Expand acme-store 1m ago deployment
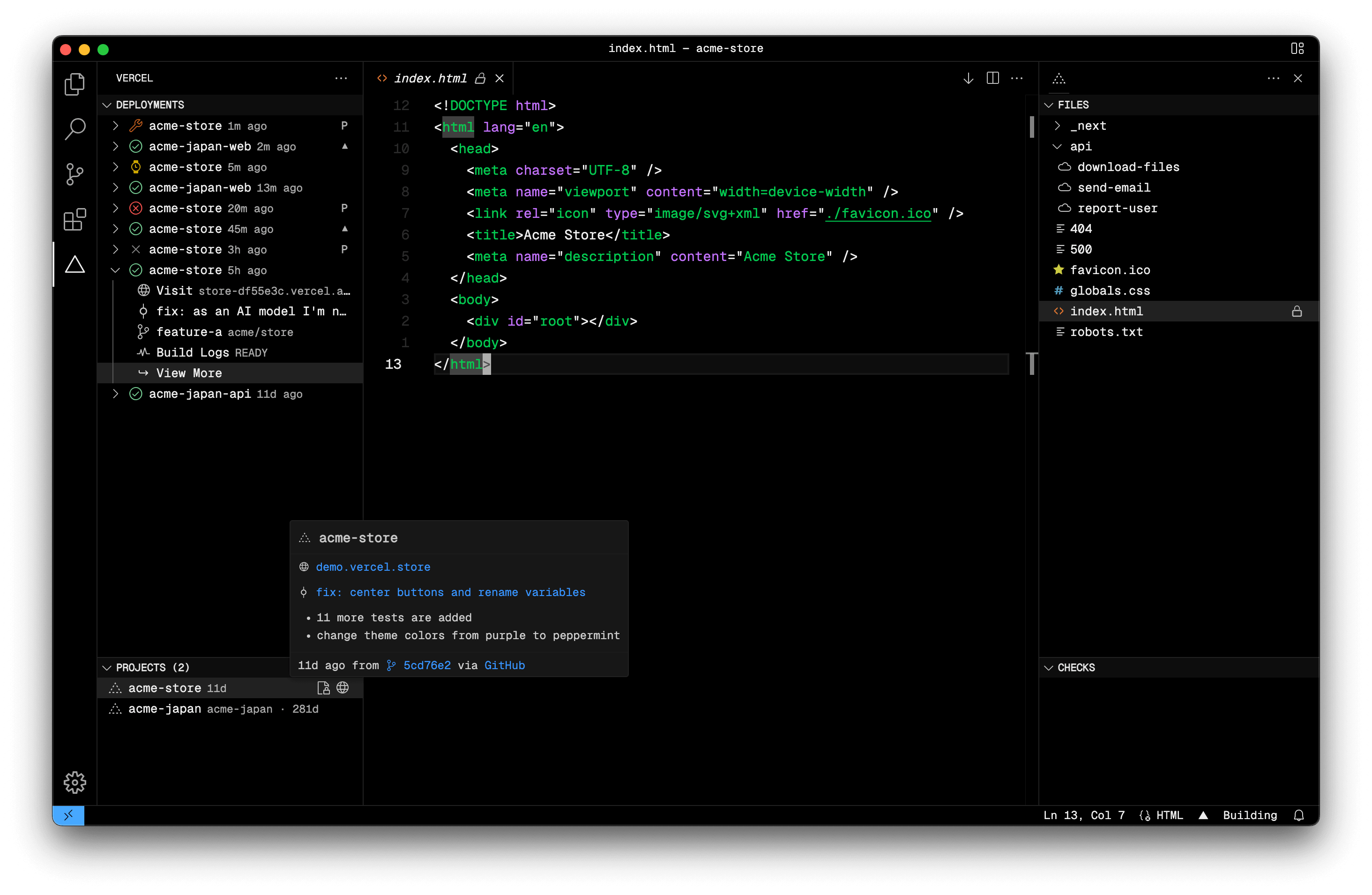 115,126
